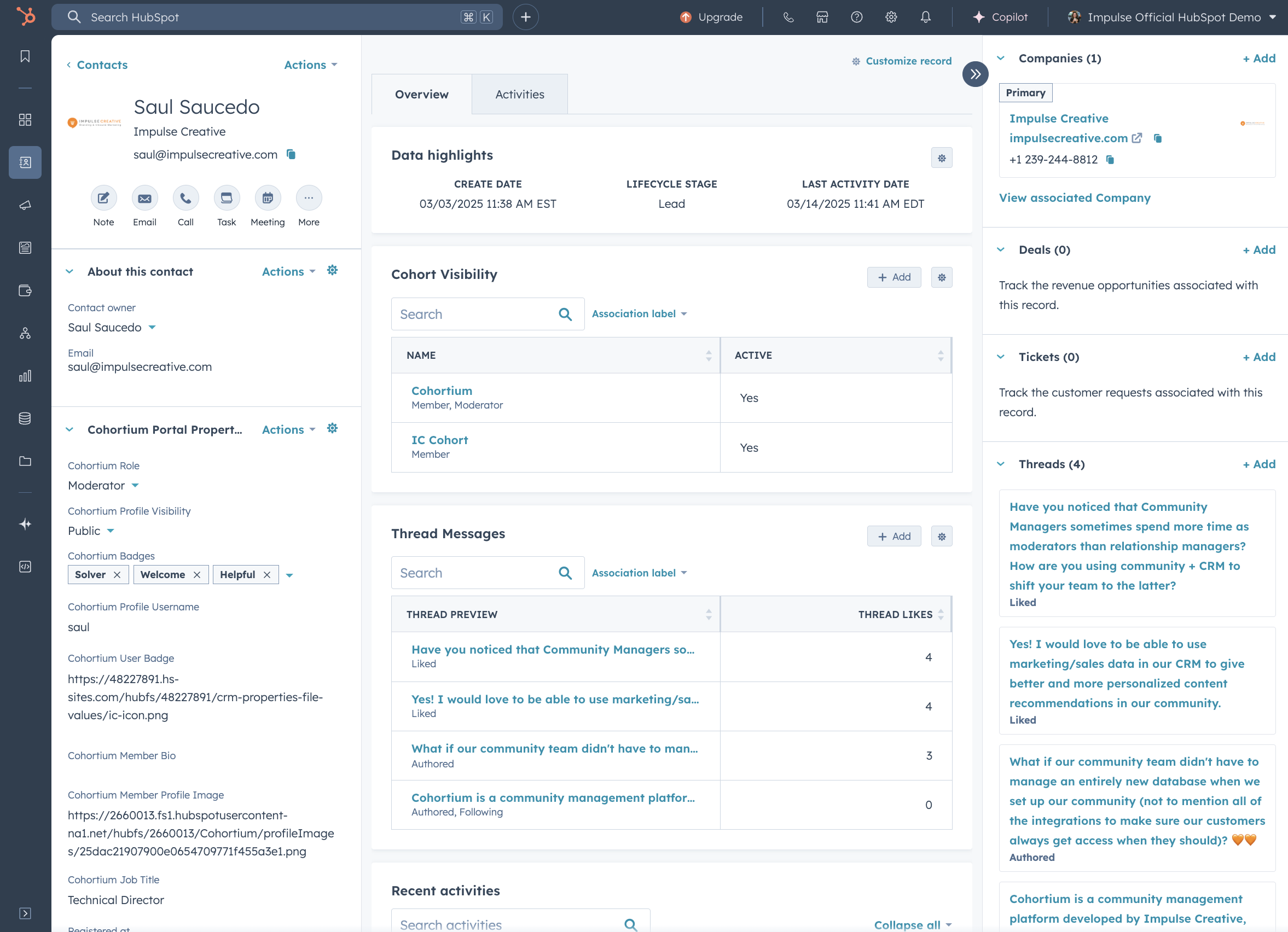
Task: Open the Commerce wallet sidebar icon
Action: (x=25, y=290)
